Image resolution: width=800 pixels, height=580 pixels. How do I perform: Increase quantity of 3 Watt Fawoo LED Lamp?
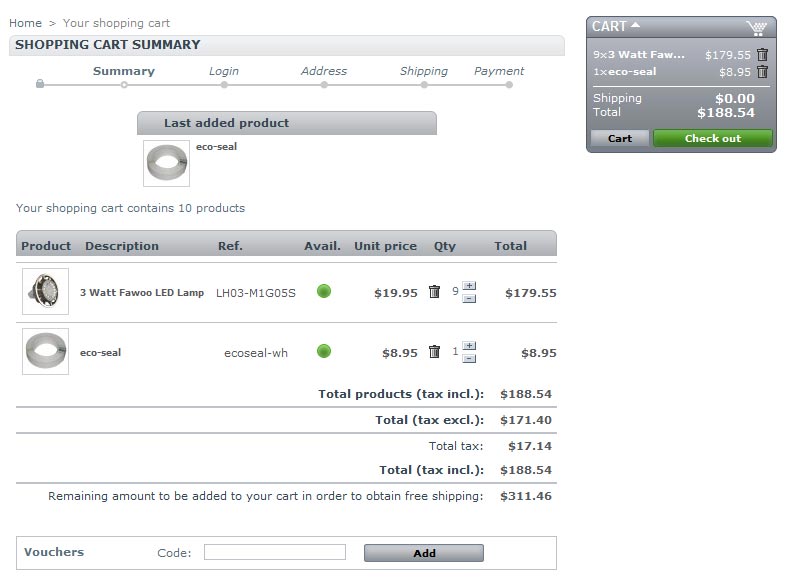469,286
